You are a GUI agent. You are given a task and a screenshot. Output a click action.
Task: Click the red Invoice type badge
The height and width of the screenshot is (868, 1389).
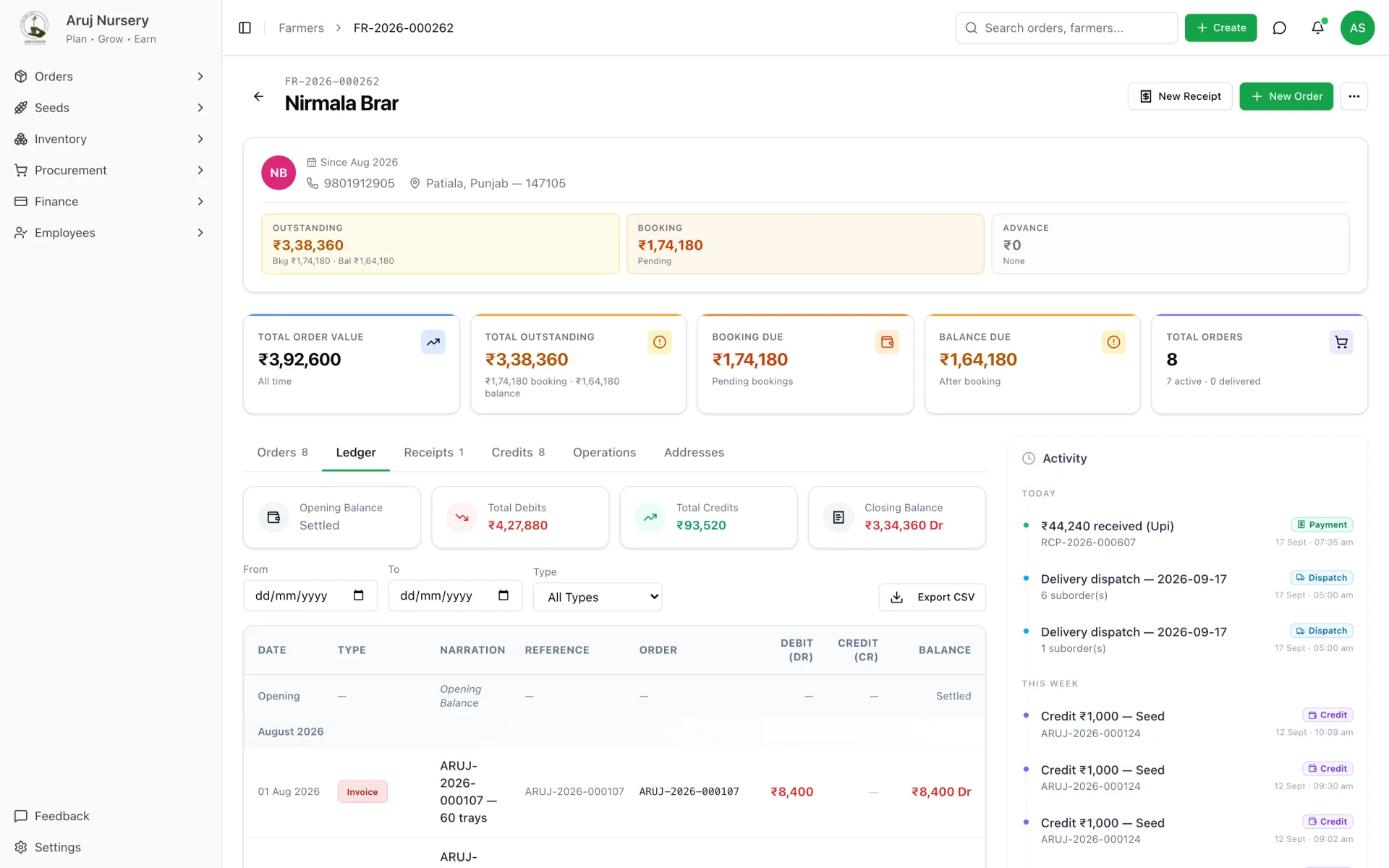(x=362, y=792)
